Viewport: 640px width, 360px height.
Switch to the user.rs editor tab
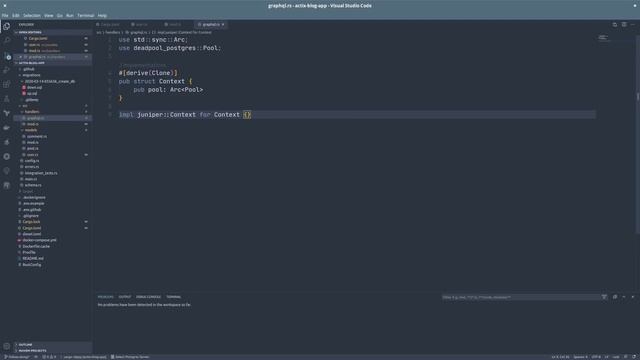tap(141, 24)
